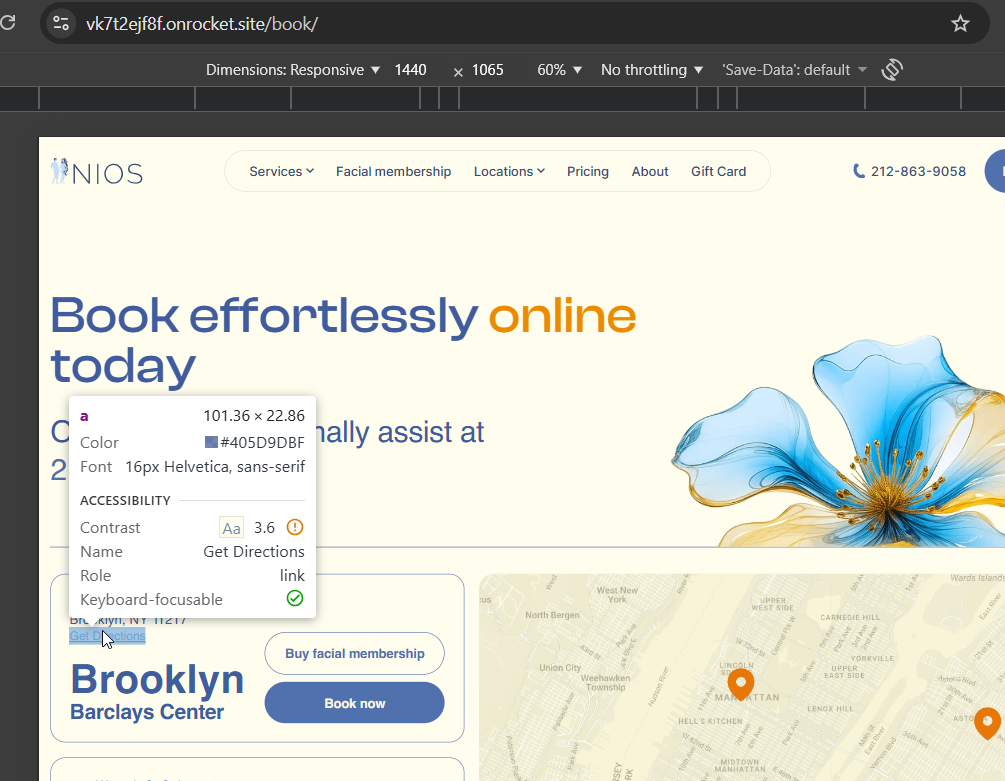This screenshot has width=1005, height=781.
Task: Bookmark this page with the star icon
Action: (x=959, y=24)
